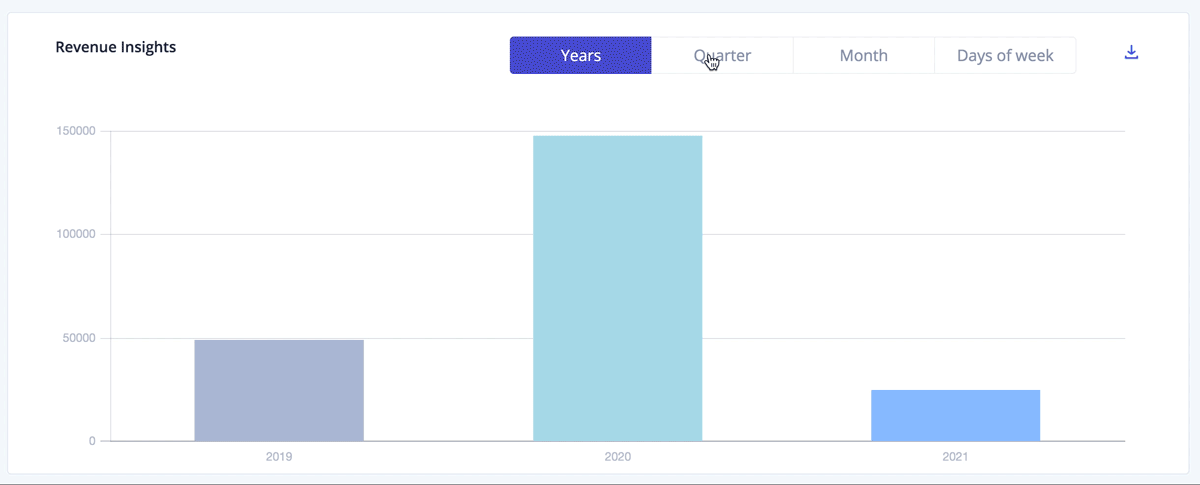This screenshot has width=1200, height=485.
Task: Click the 2021 revenue bar
Action: pos(955,415)
